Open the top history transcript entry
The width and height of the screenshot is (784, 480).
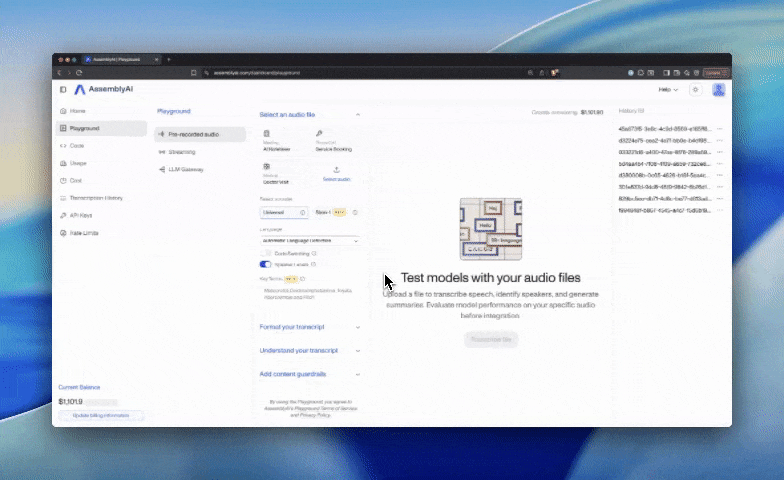click(664, 129)
